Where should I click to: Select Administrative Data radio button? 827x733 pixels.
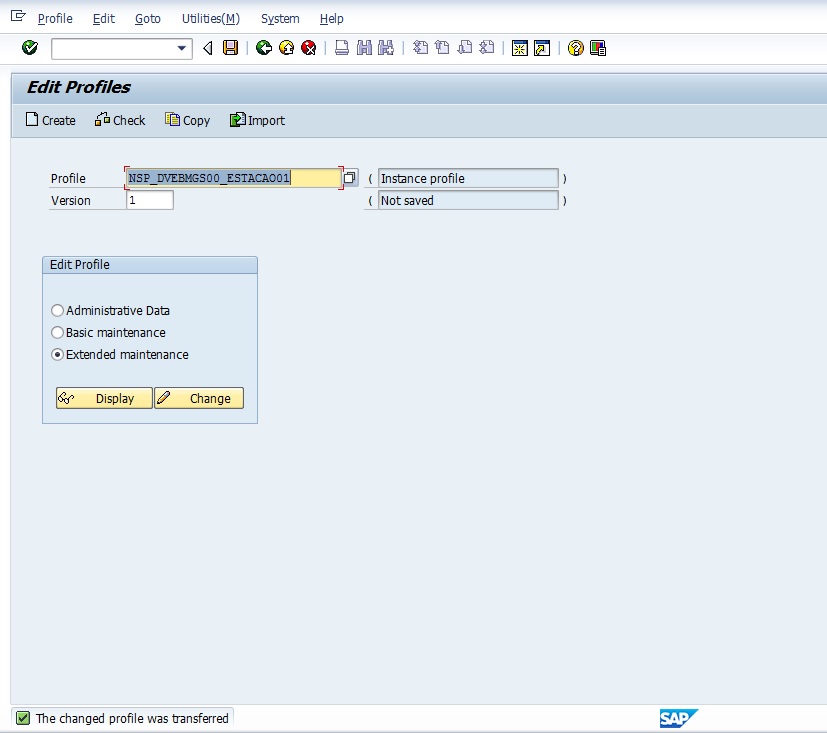pos(58,311)
